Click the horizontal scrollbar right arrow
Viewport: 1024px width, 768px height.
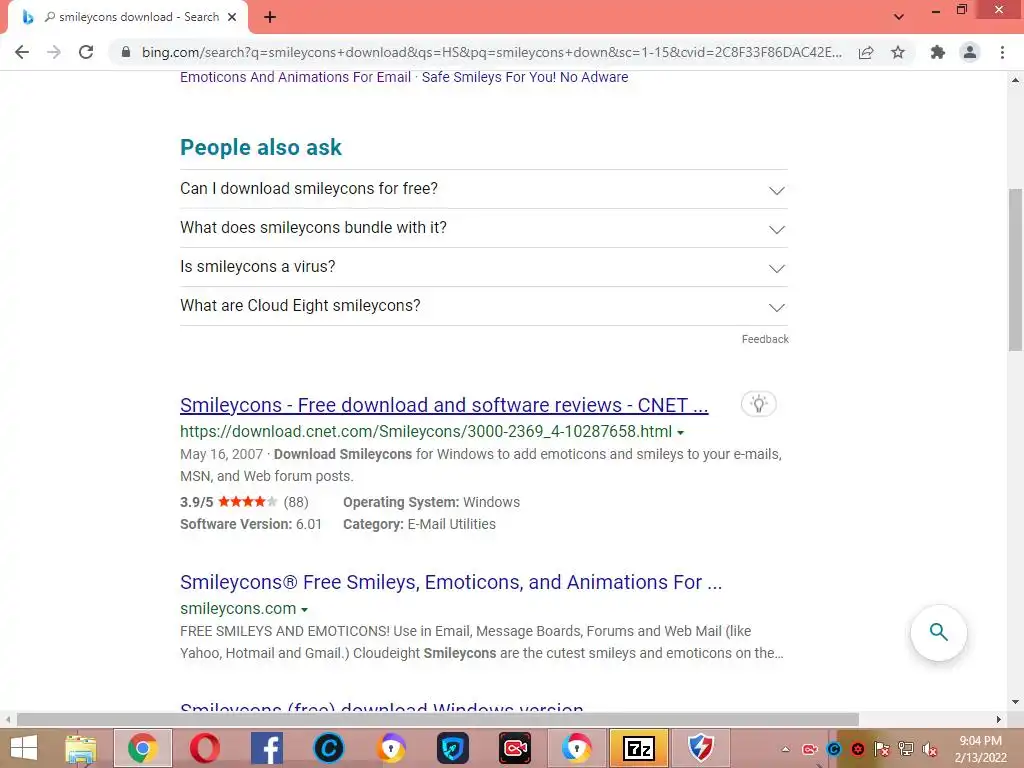[999, 719]
